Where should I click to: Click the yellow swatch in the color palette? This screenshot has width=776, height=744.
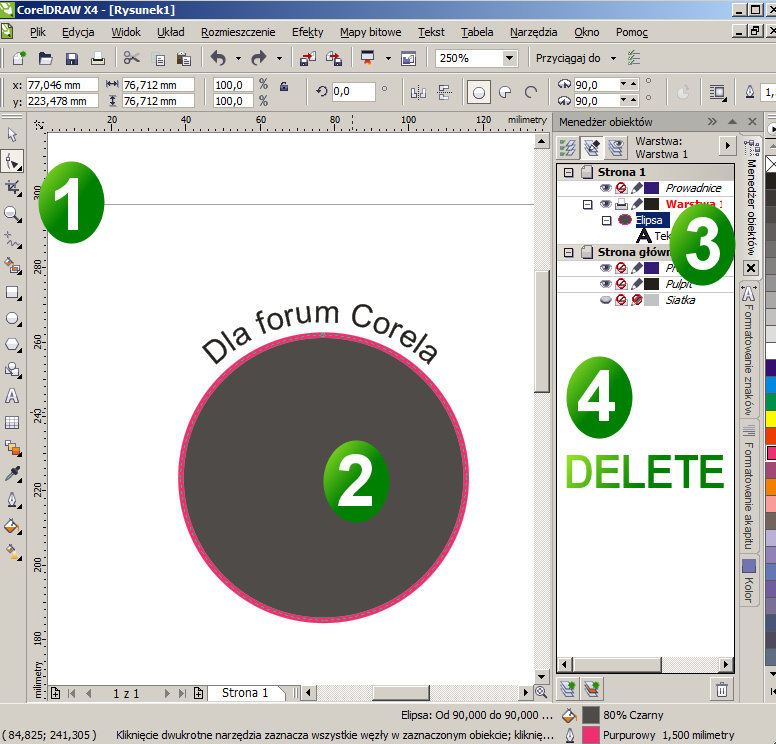[x=770, y=418]
